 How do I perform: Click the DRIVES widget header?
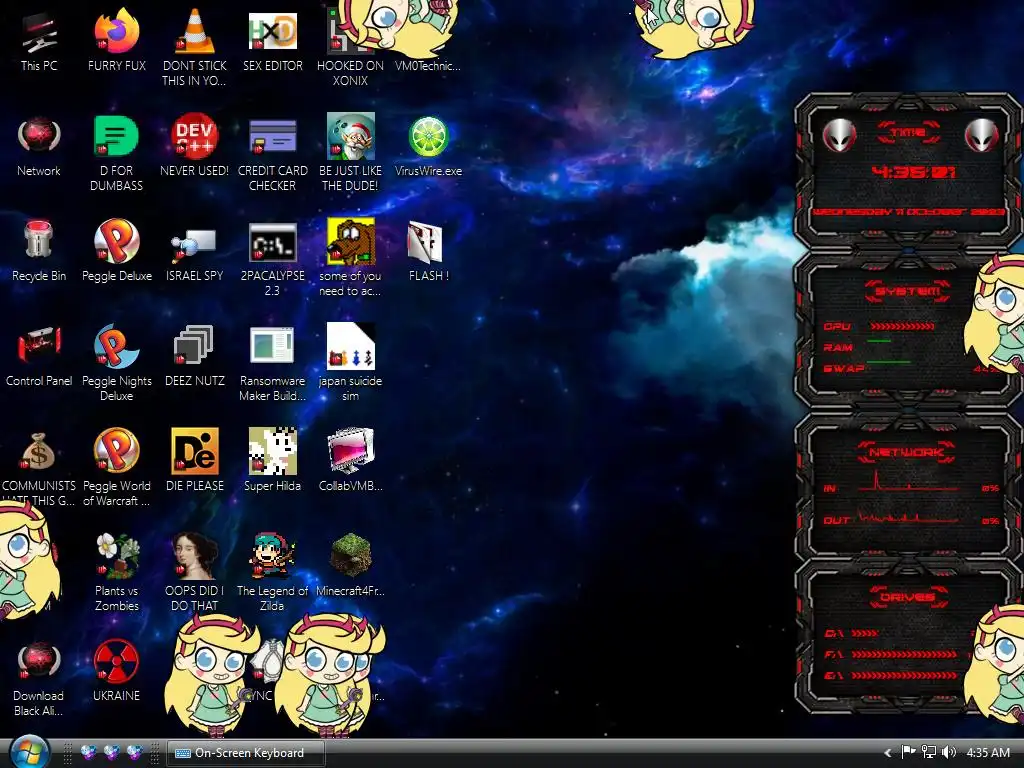(908, 597)
